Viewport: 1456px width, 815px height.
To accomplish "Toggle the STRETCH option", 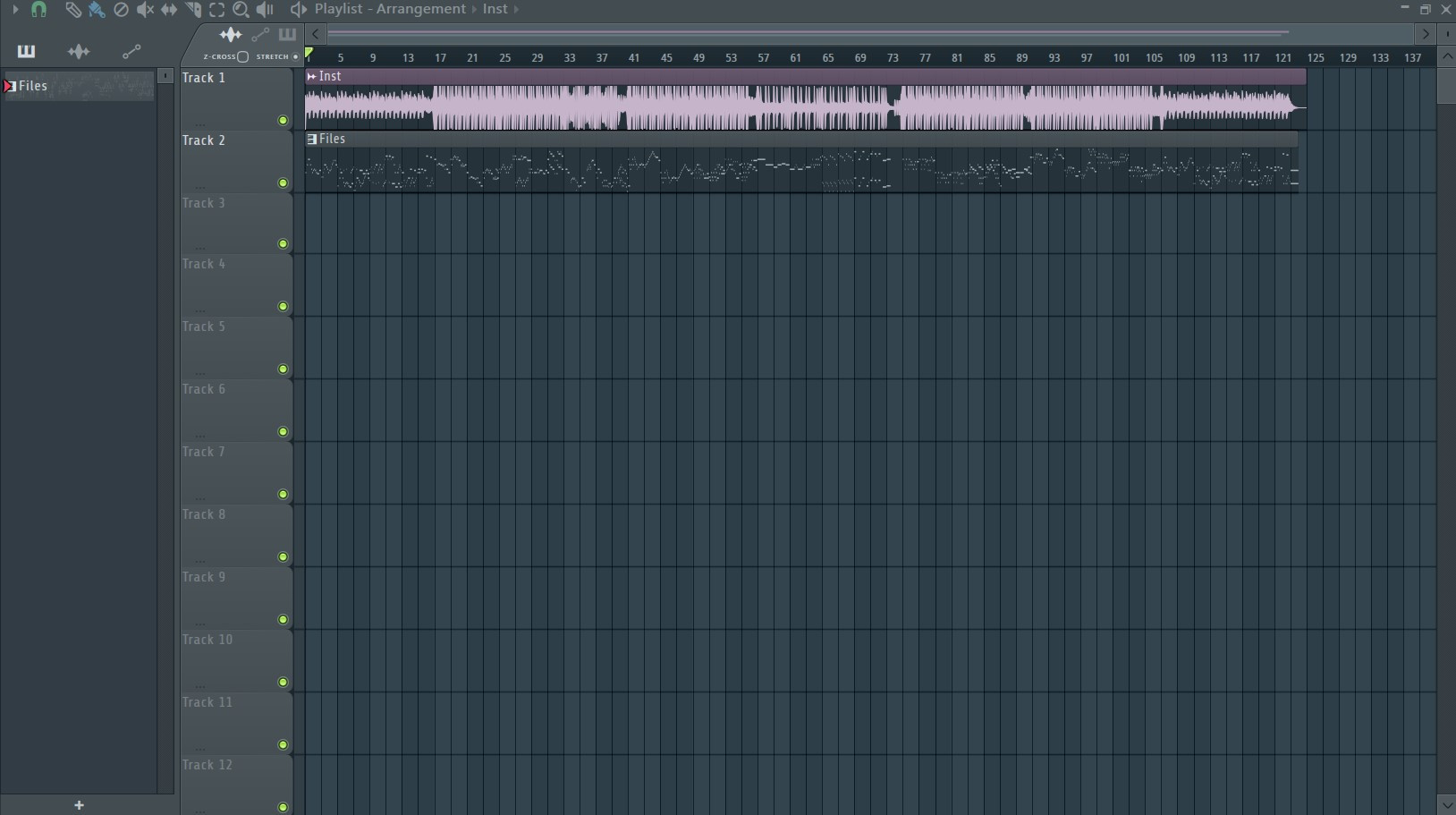I will pos(295,57).
